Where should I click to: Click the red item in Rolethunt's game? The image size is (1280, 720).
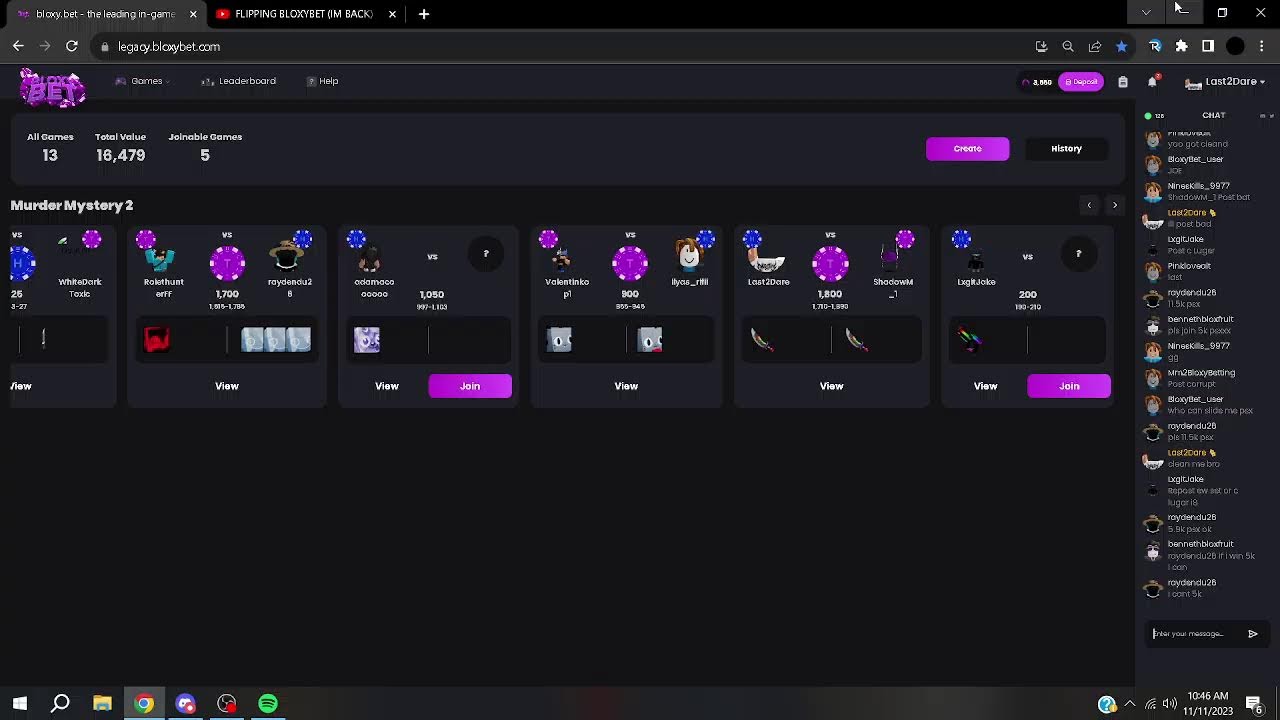157,340
